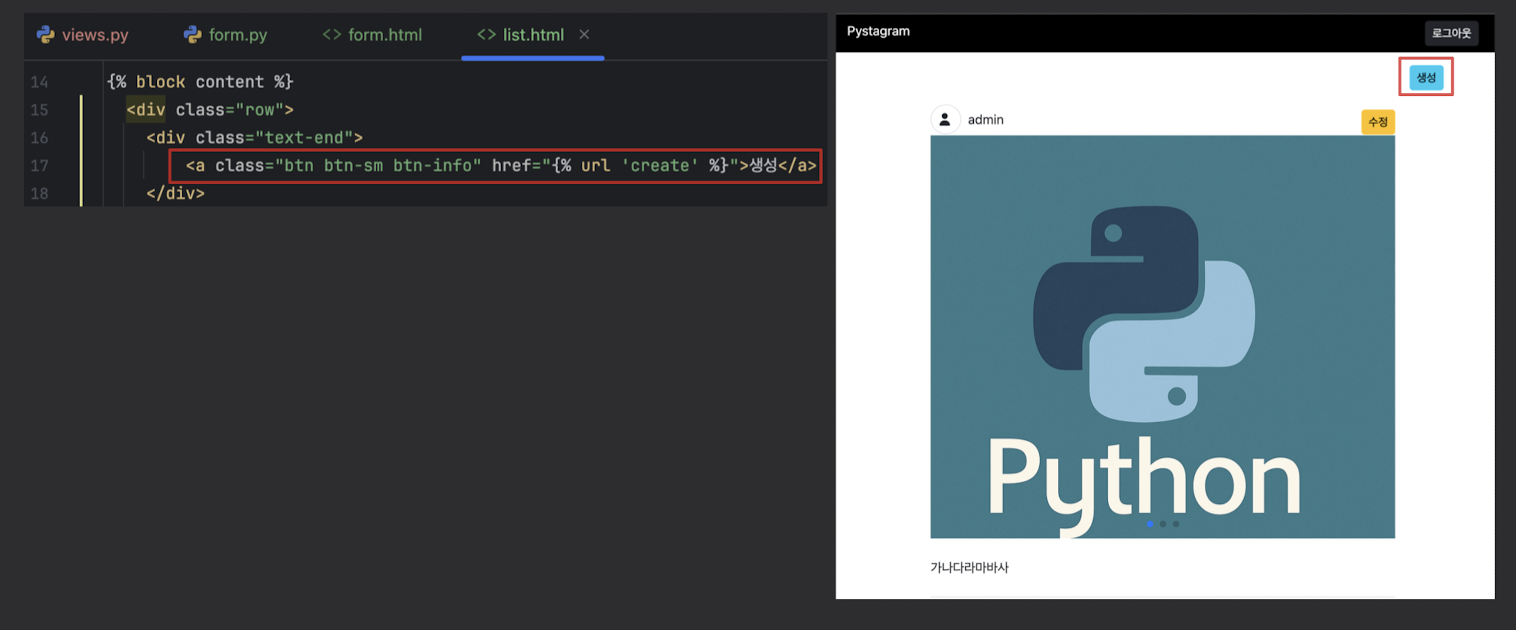Close the list.html tab

click(585, 35)
